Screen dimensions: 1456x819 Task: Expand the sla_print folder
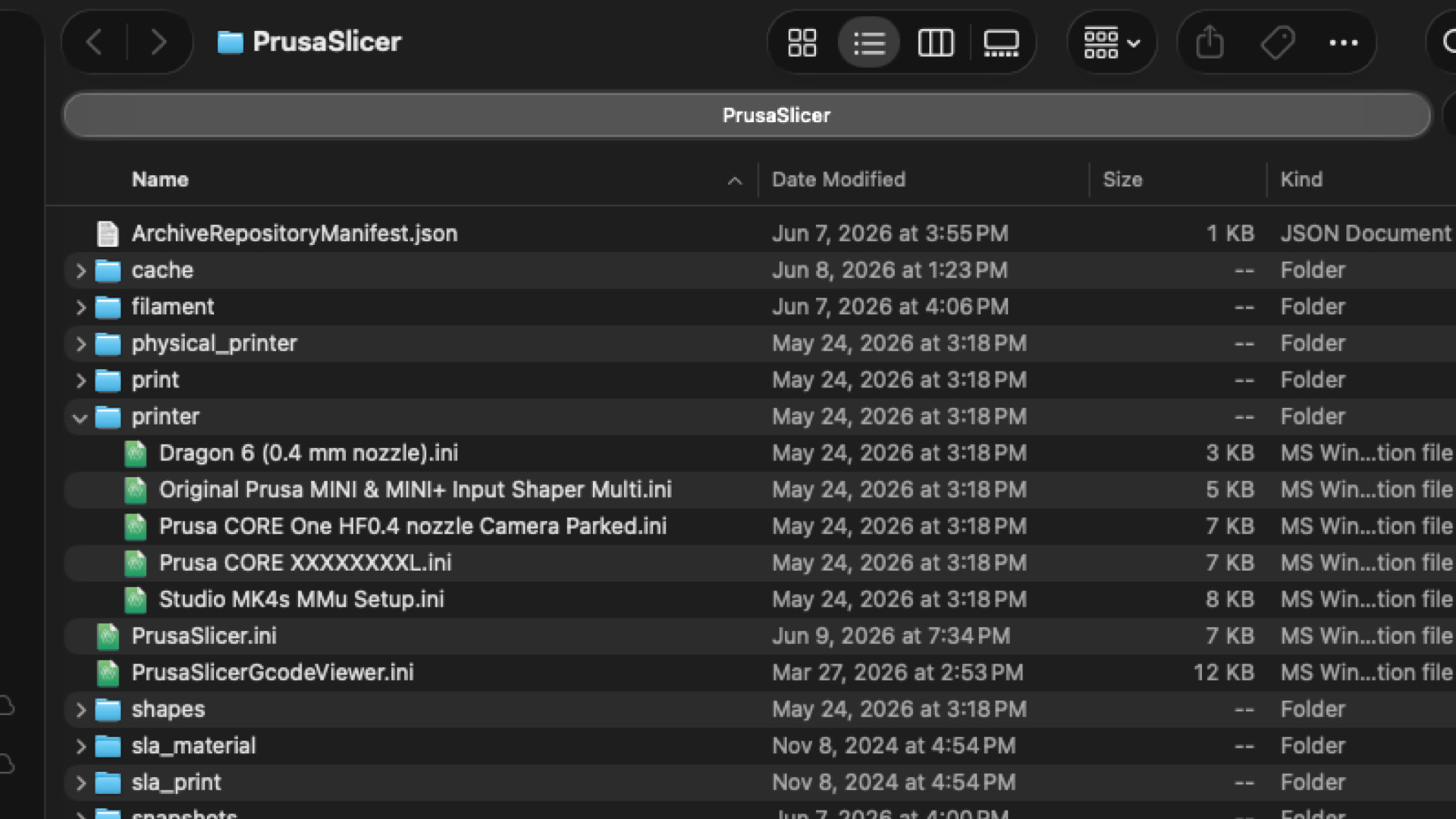pos(80,783)
